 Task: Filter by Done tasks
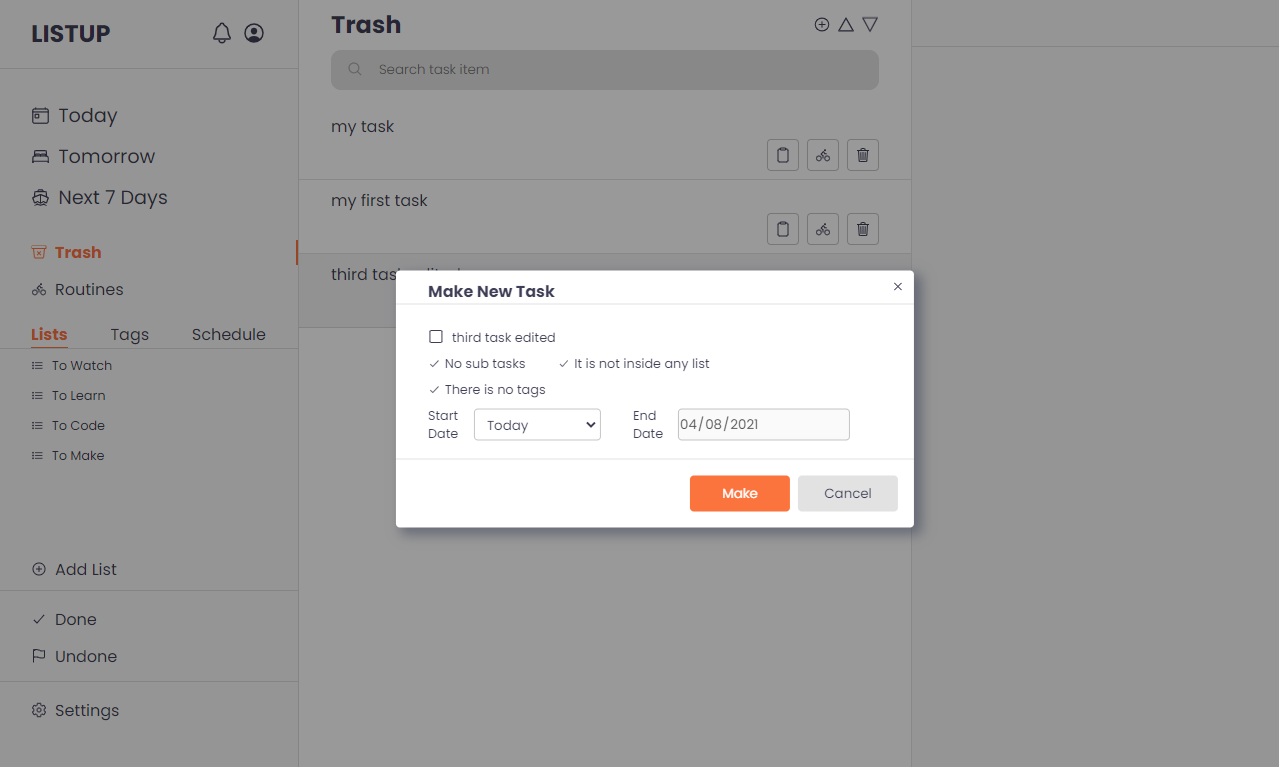pos(76,619)
